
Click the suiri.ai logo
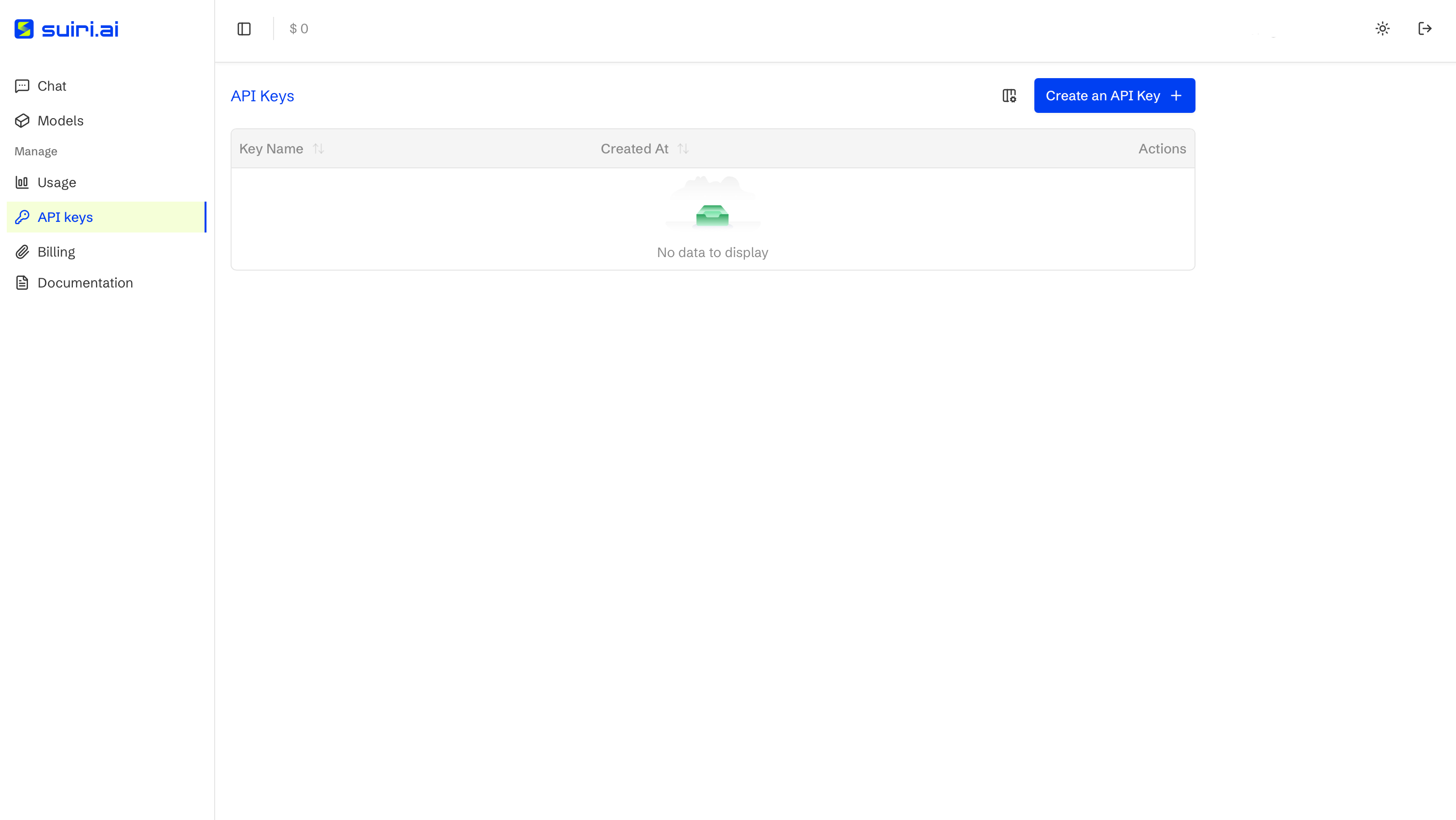67,29
